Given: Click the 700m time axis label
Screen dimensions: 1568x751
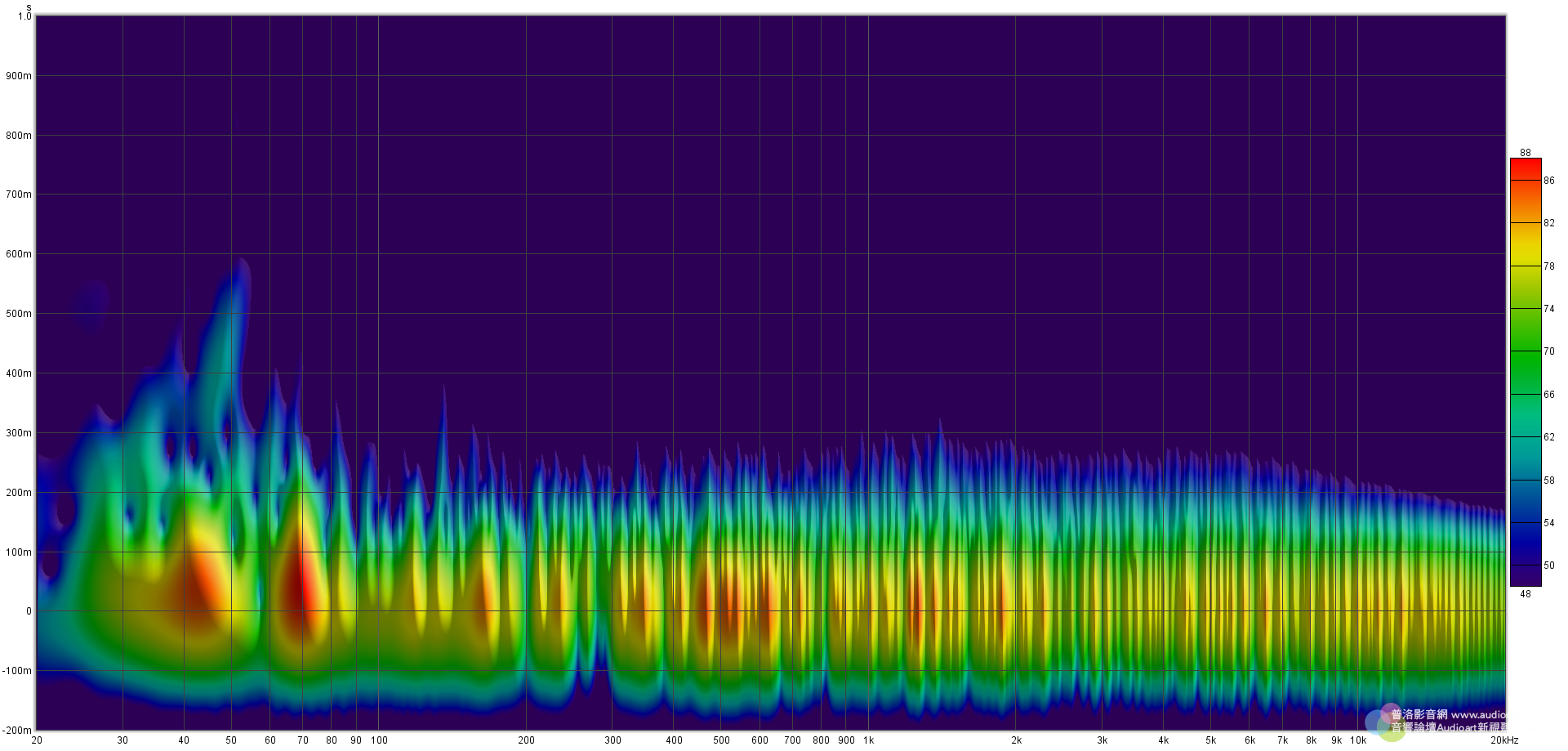Looking at the screenshot, I should tap(19, 194).
